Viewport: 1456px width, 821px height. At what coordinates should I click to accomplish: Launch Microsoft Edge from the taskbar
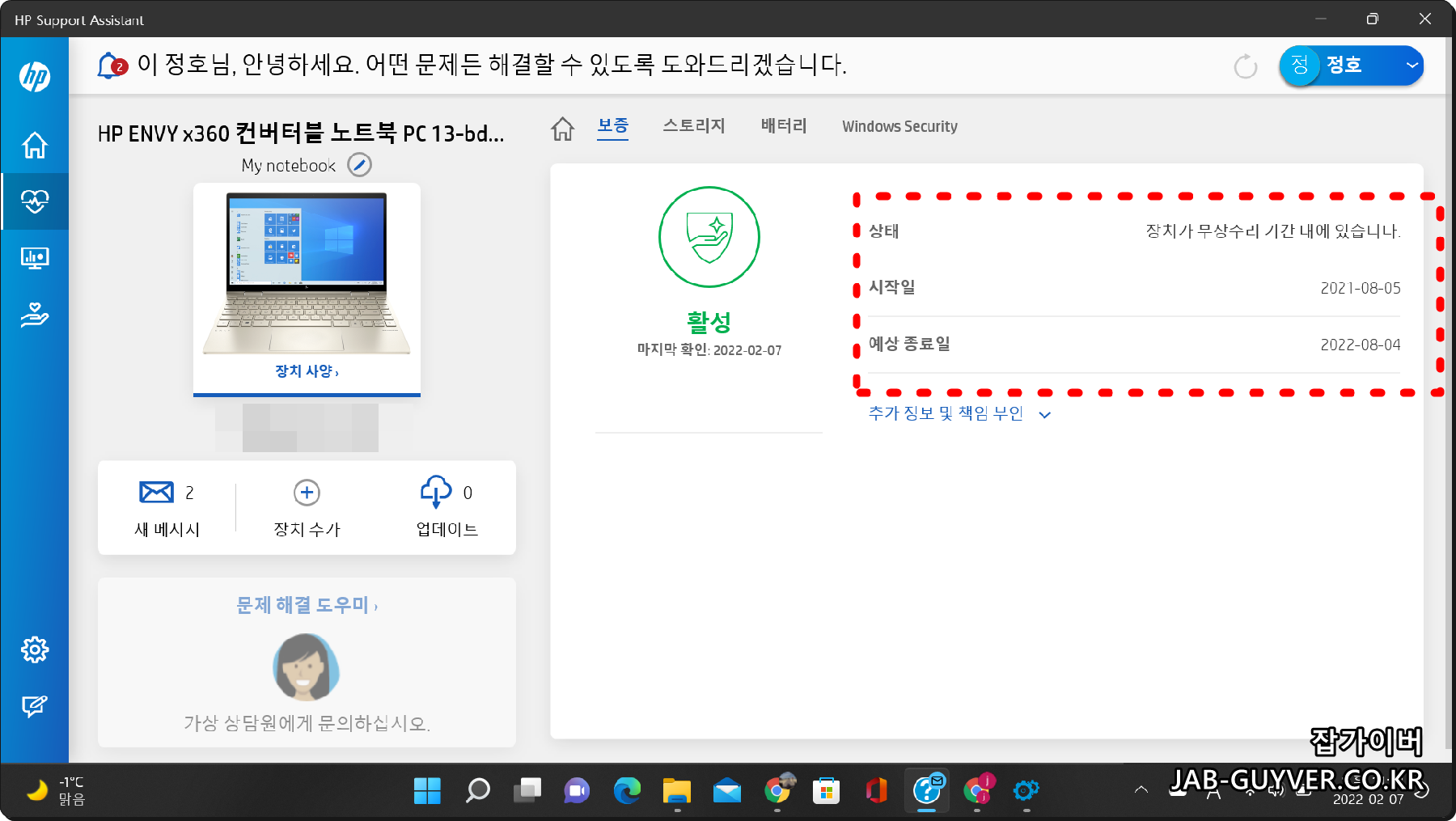(x=627, y=790)
